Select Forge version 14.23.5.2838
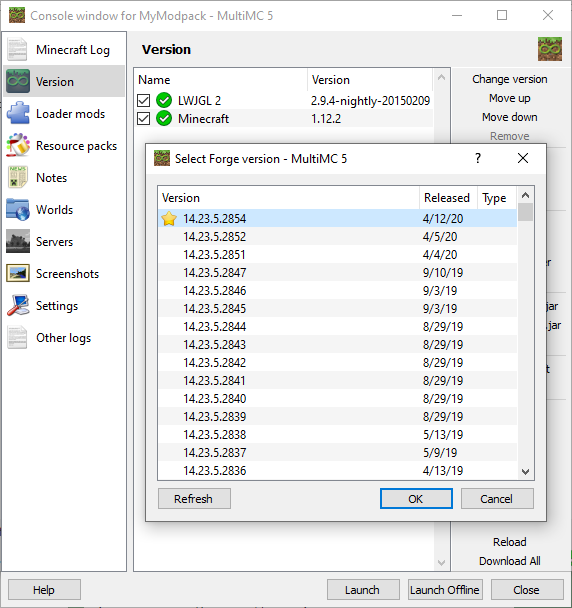The image size is (572, 608). coord(337,434)
